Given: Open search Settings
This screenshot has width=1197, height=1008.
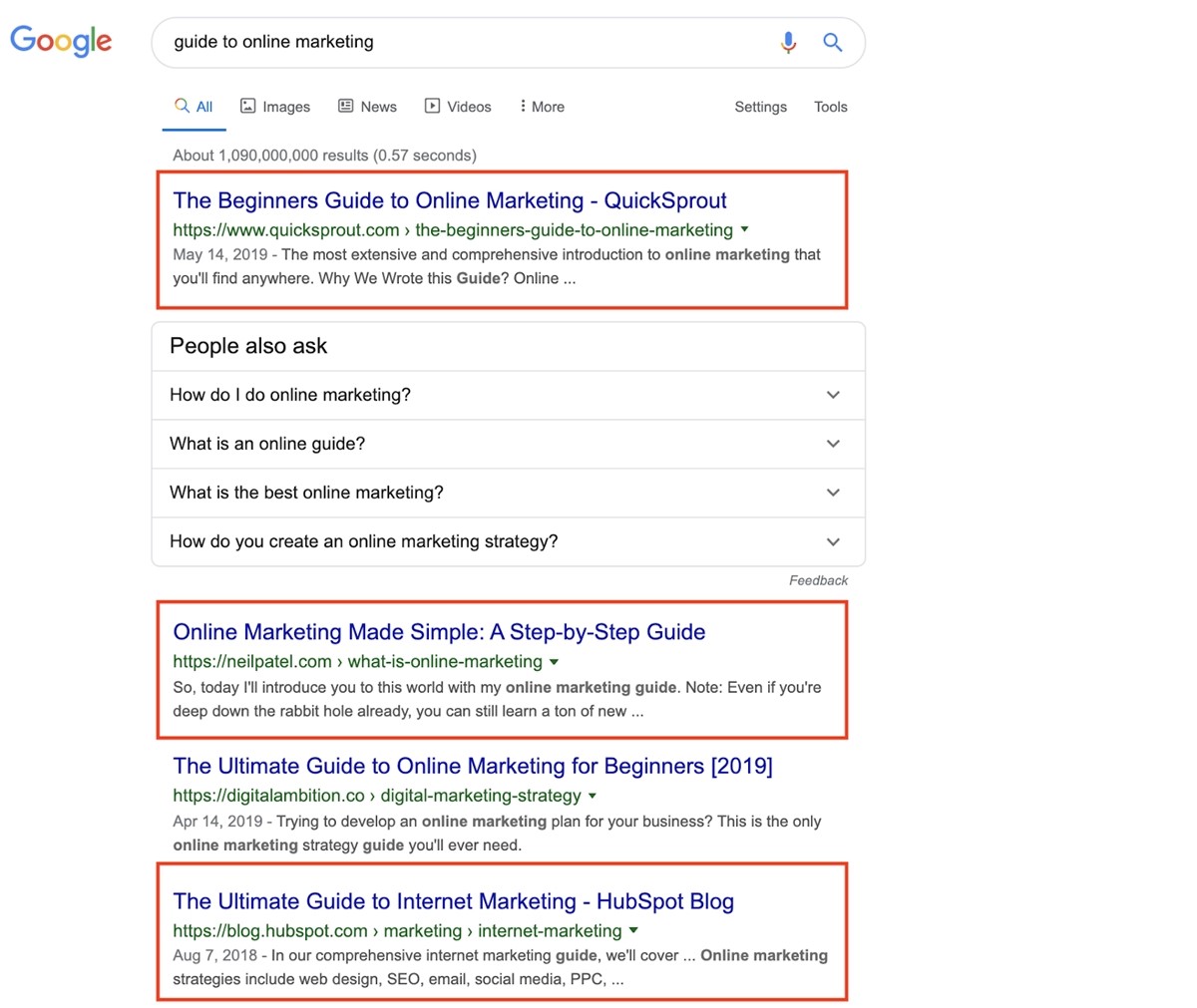Looking at the screenshot, I should [x=760, y=107].
